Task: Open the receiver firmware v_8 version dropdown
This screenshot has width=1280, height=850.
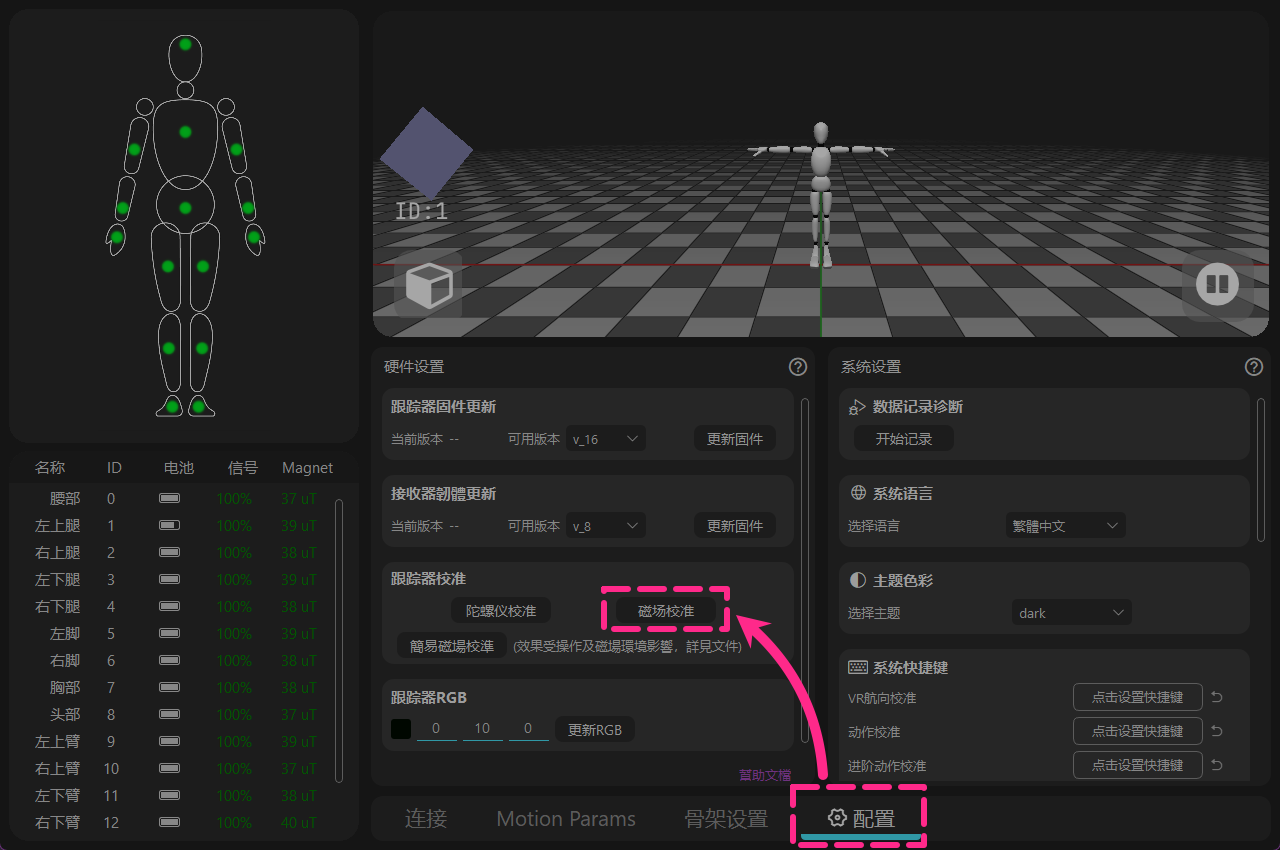Action: coord(606,525)
